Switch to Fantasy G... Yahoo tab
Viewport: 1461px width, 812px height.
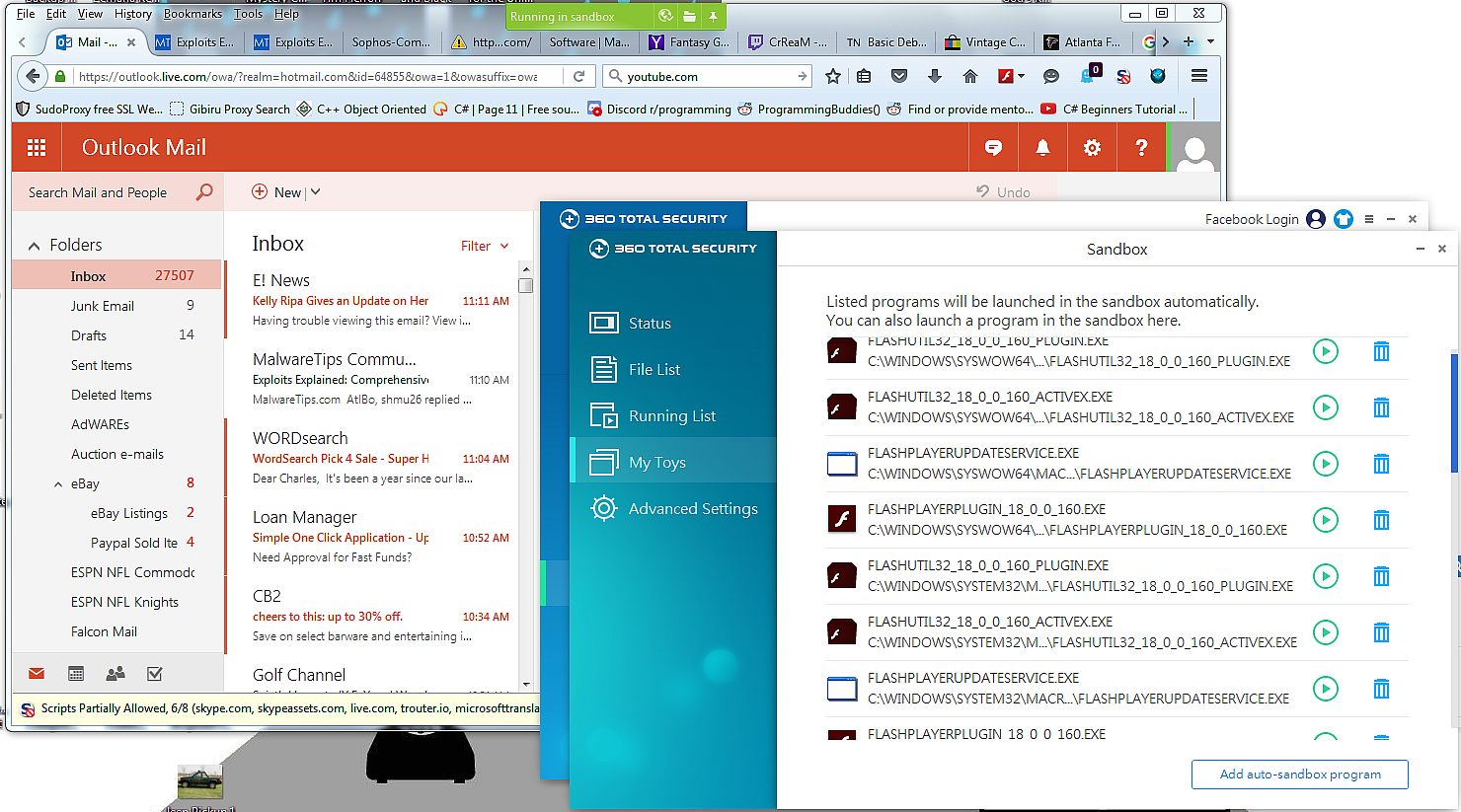(689, 41)
